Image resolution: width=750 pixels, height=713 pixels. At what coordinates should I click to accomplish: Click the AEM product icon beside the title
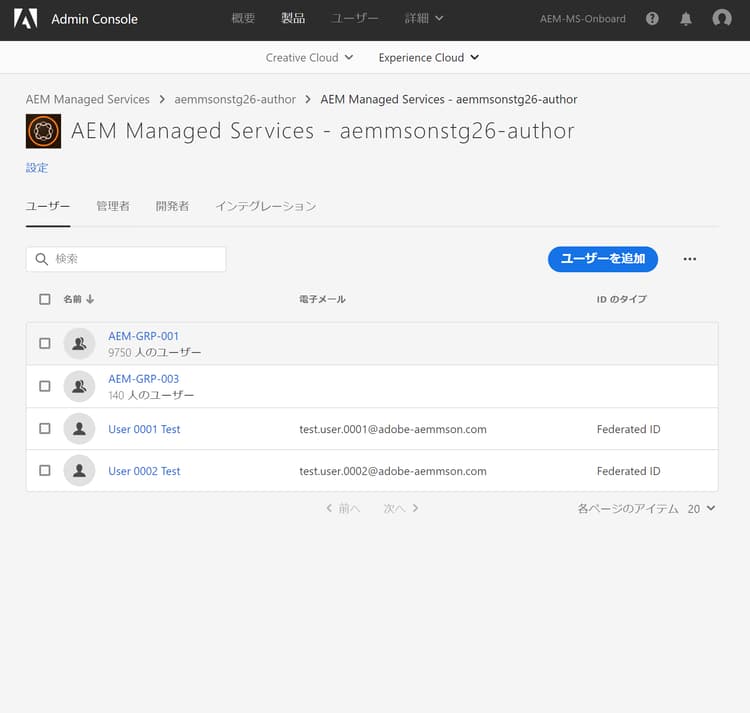[x=44, y=131]
